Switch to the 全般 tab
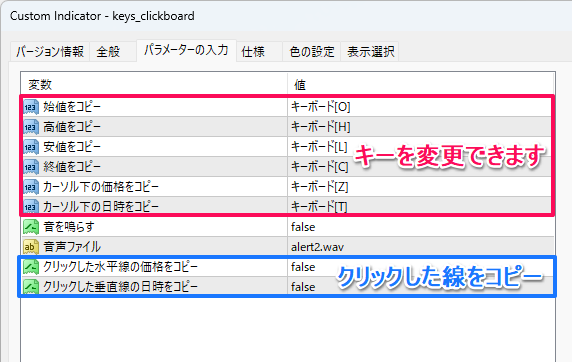This screenshot has height=362, width=572. 113,51
